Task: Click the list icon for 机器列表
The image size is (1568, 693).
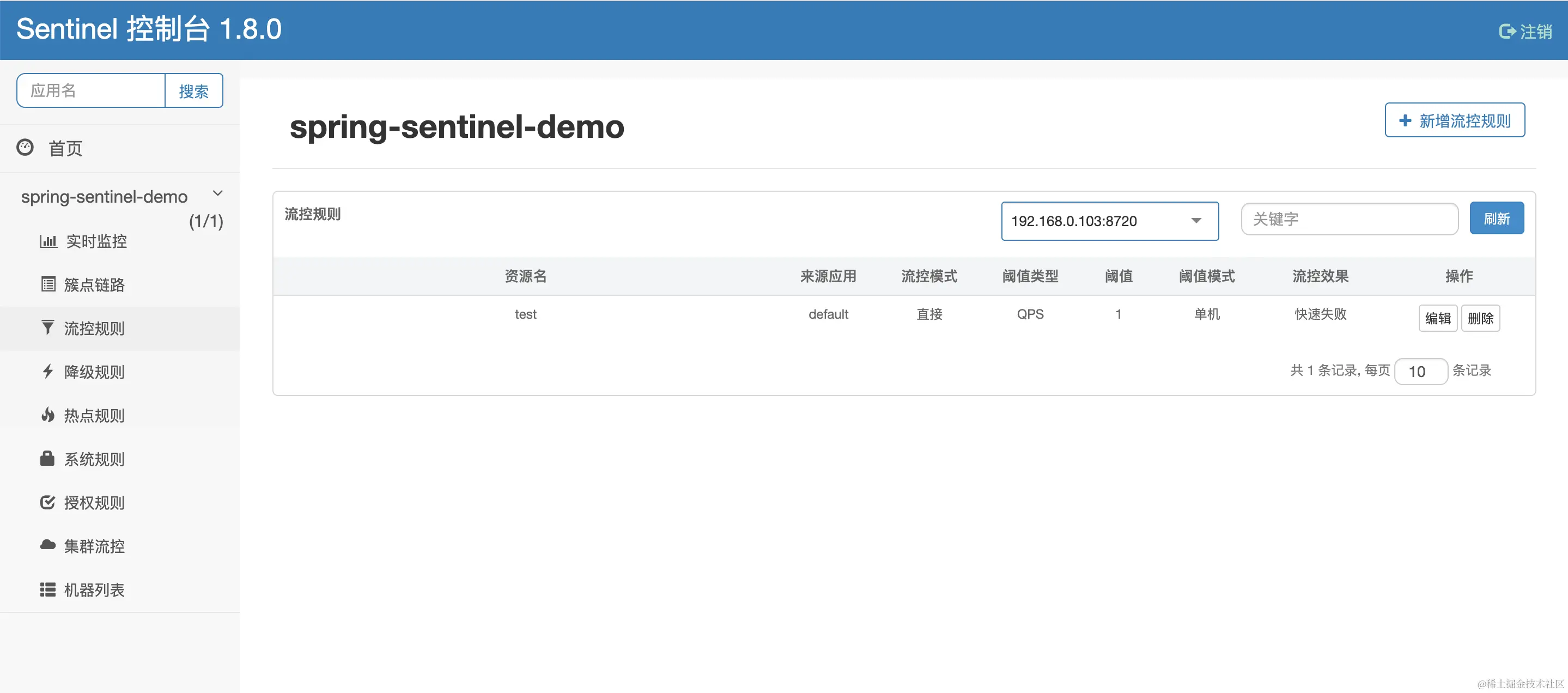Action: (x=47, y=589)
